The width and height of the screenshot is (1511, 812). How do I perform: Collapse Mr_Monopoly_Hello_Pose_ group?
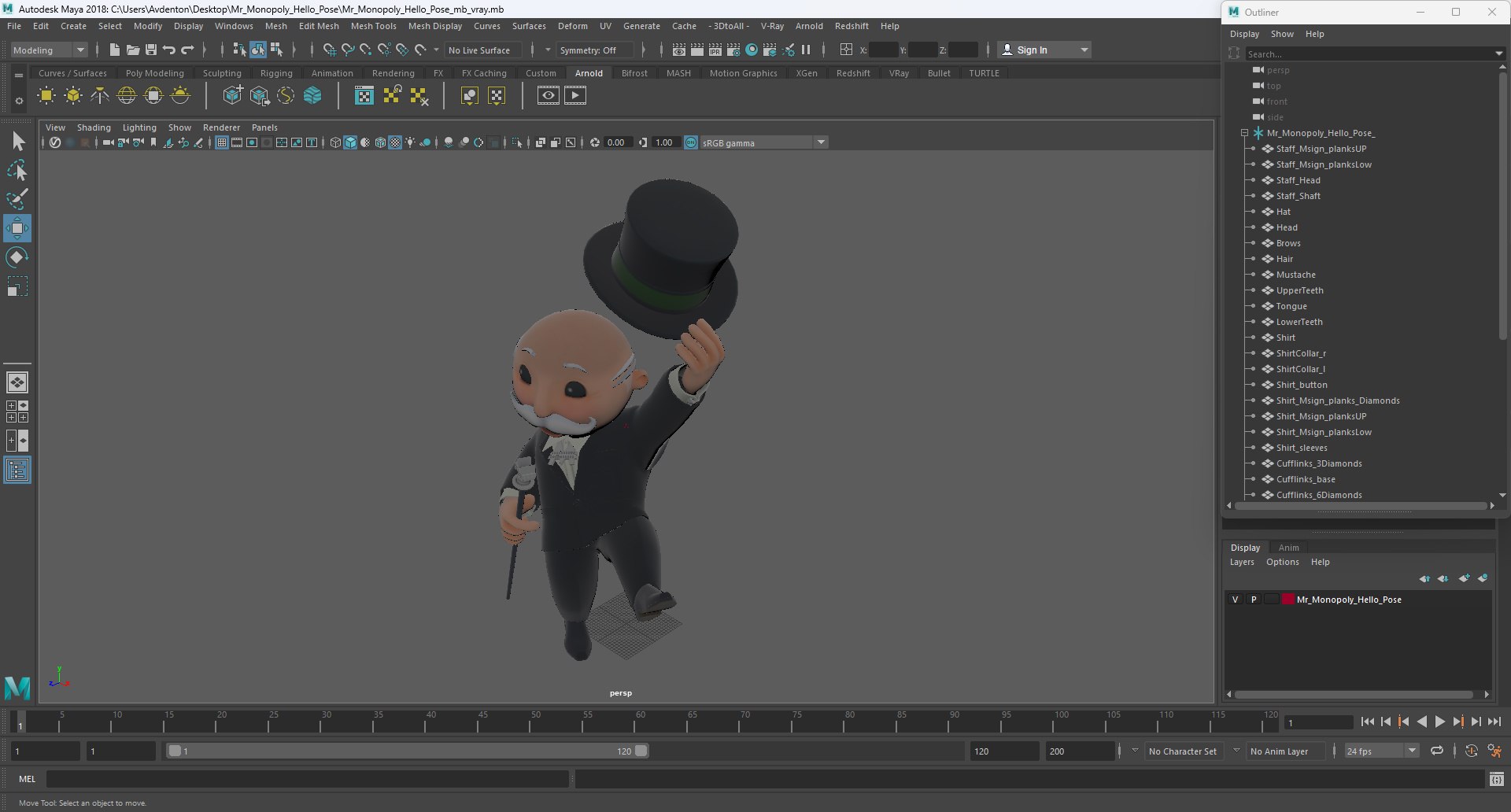[x=1244, y=133]
